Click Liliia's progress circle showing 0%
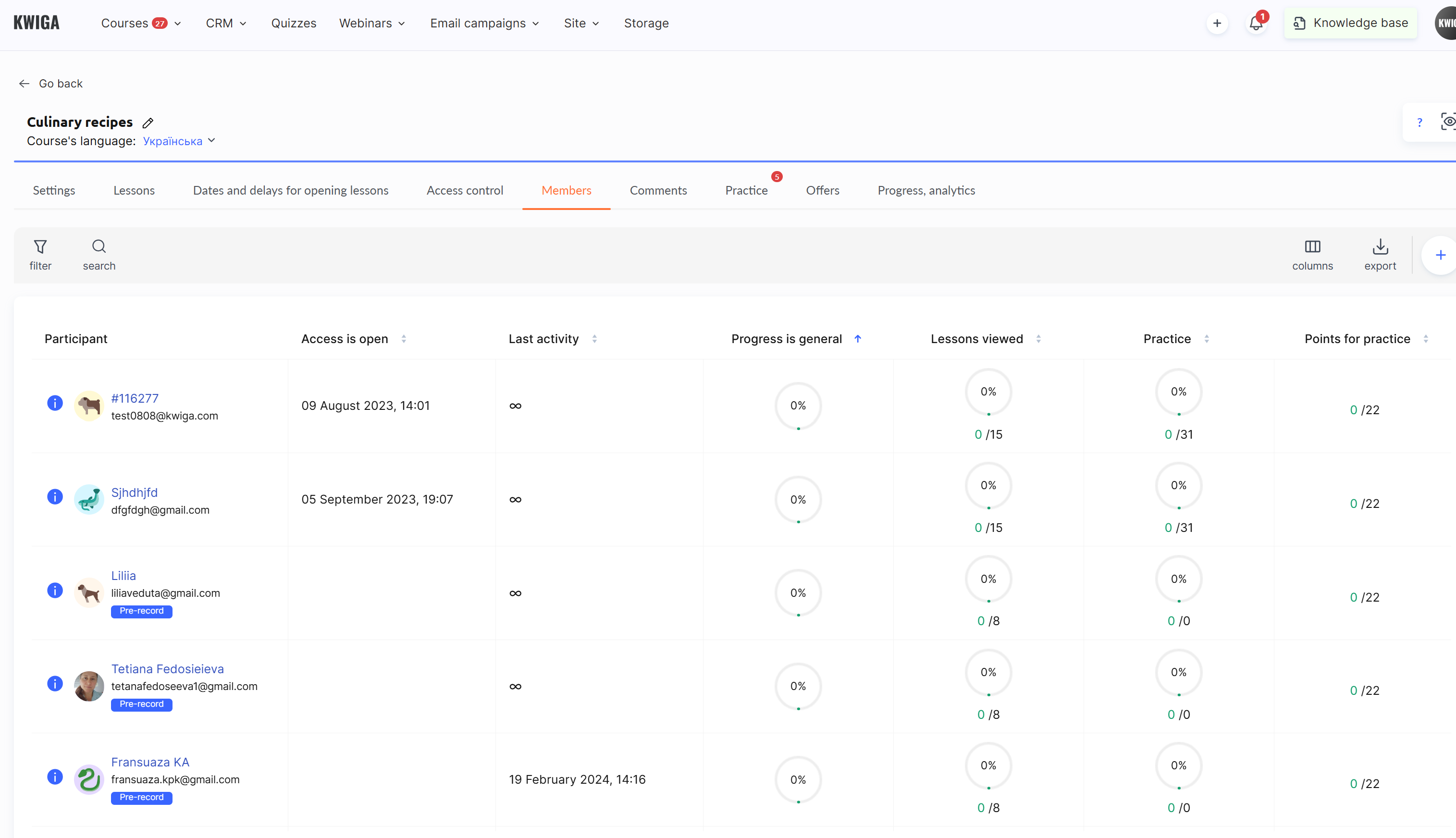The width and height of the screenshot is (1456, 838). coord(798,592)
